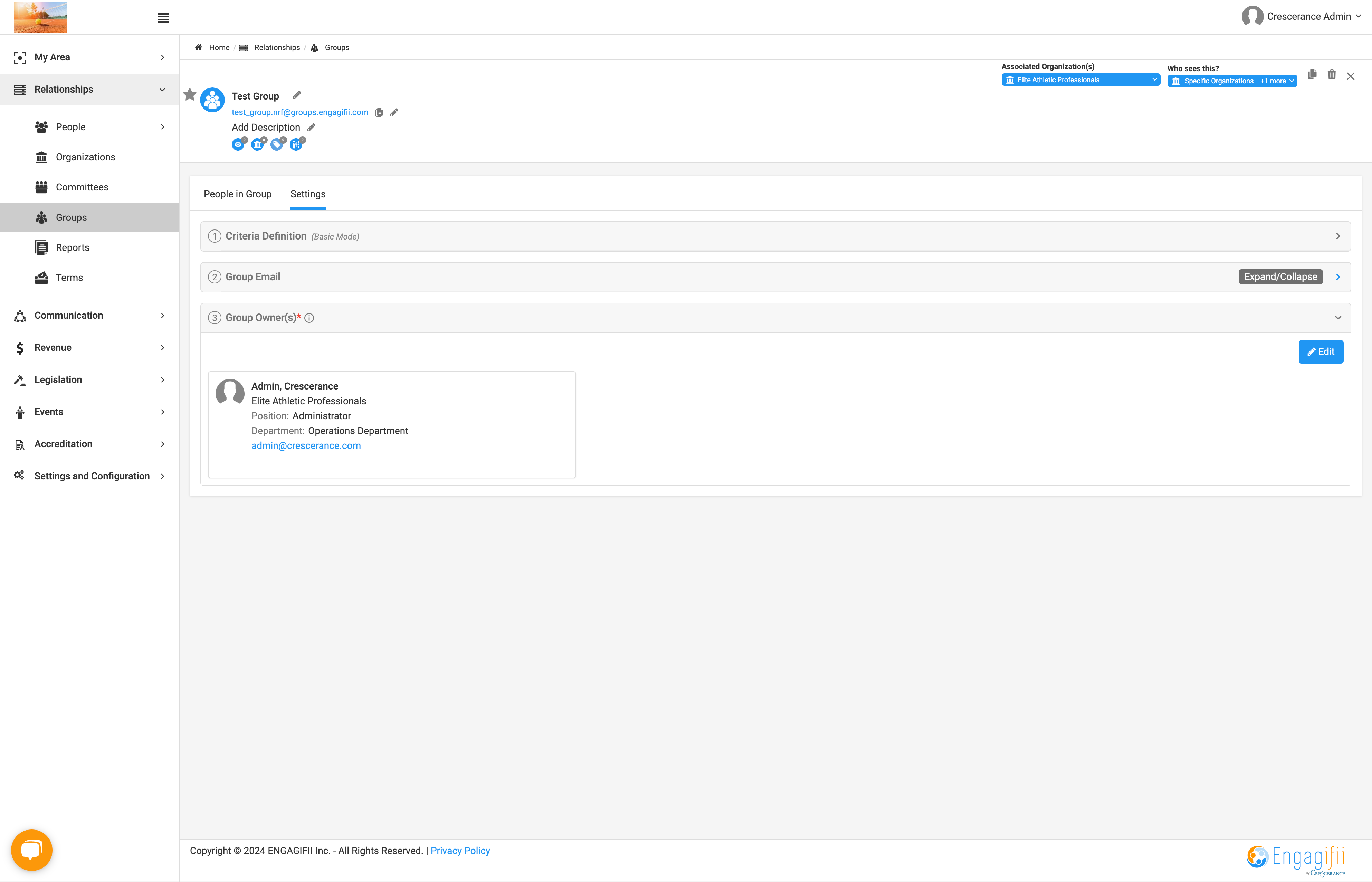Delete the group using trash icon
Image resolution: width=1372 pixels, height=882 pixels.
coord(1332,74)
